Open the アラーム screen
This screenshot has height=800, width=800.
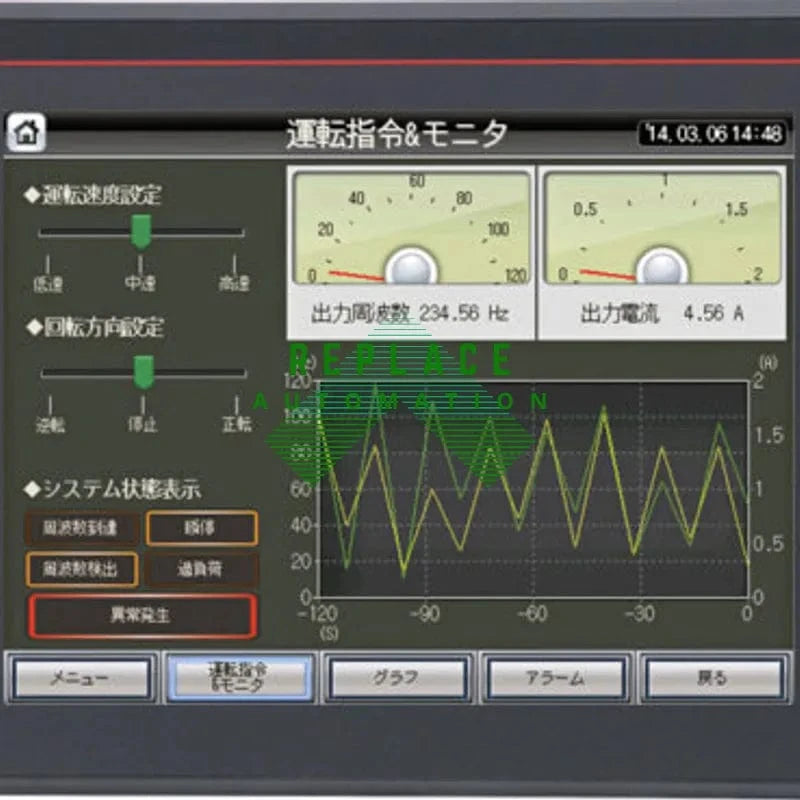click(x=556, y=679)
